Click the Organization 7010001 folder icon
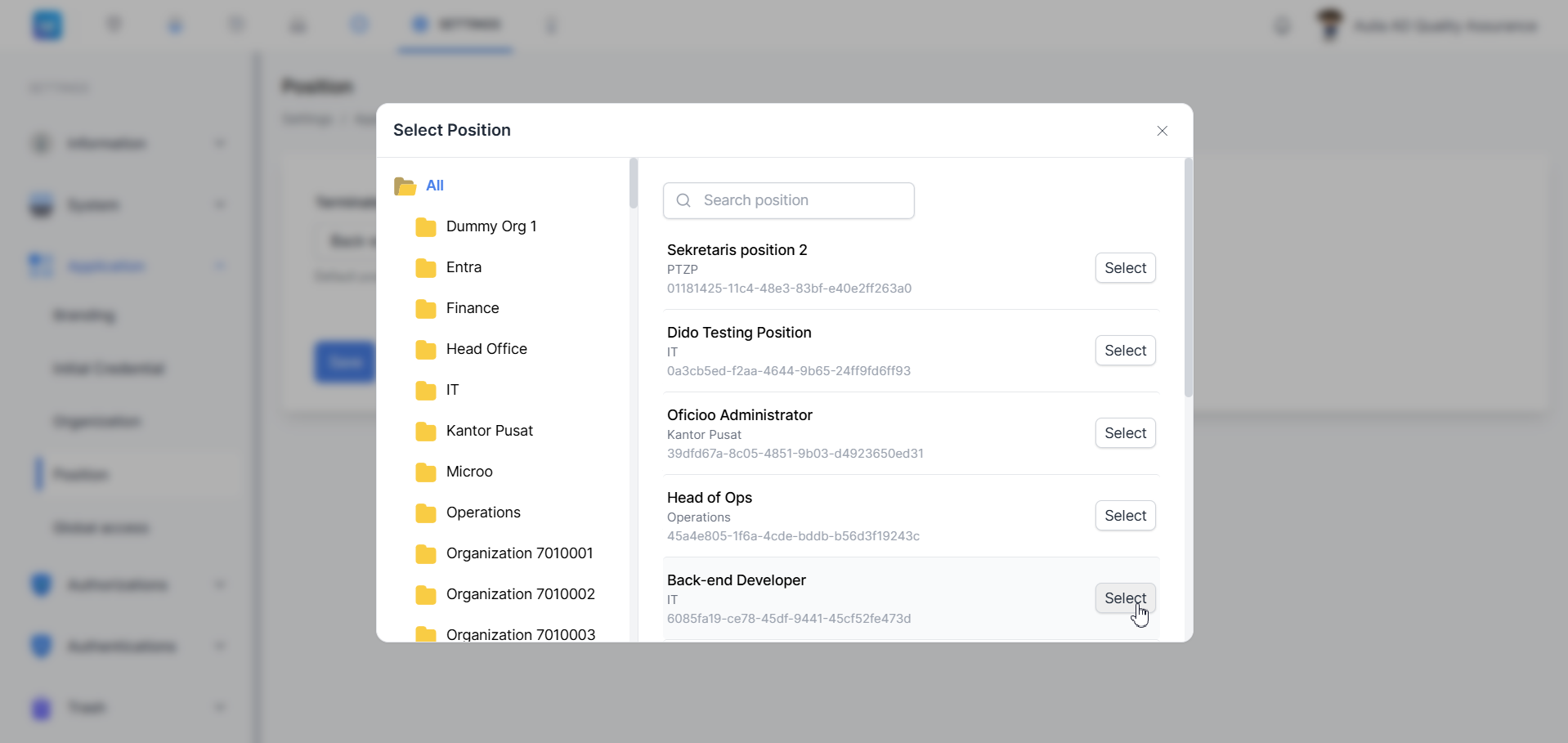This screenshot has height=743, width=1568. click(426, 554)
